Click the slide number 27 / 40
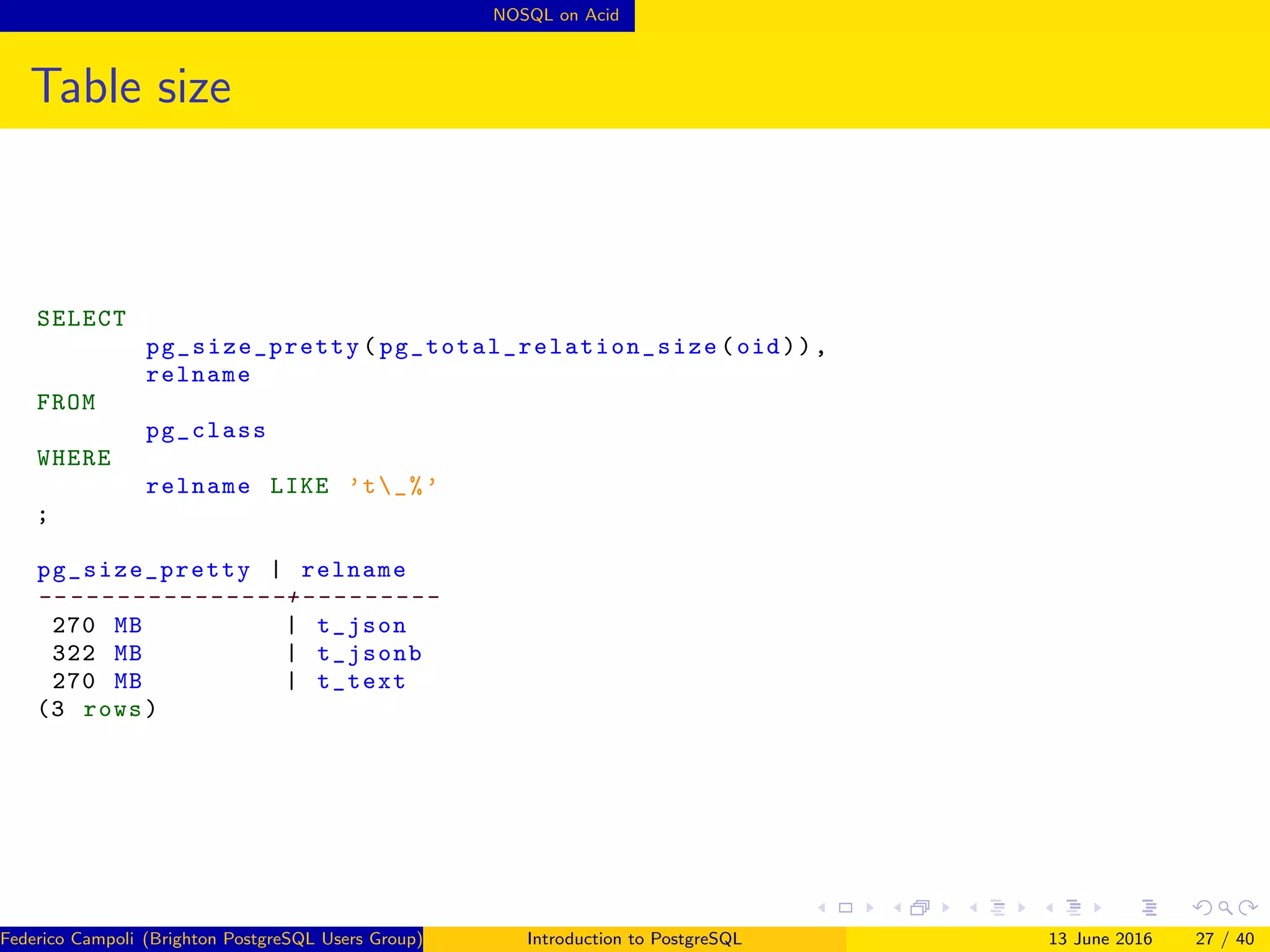 click(1224, 939)
